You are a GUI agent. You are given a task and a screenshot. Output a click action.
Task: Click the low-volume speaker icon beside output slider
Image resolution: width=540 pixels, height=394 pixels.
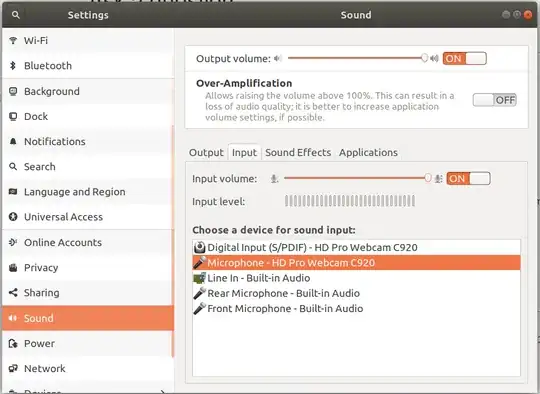pos(278,59)
